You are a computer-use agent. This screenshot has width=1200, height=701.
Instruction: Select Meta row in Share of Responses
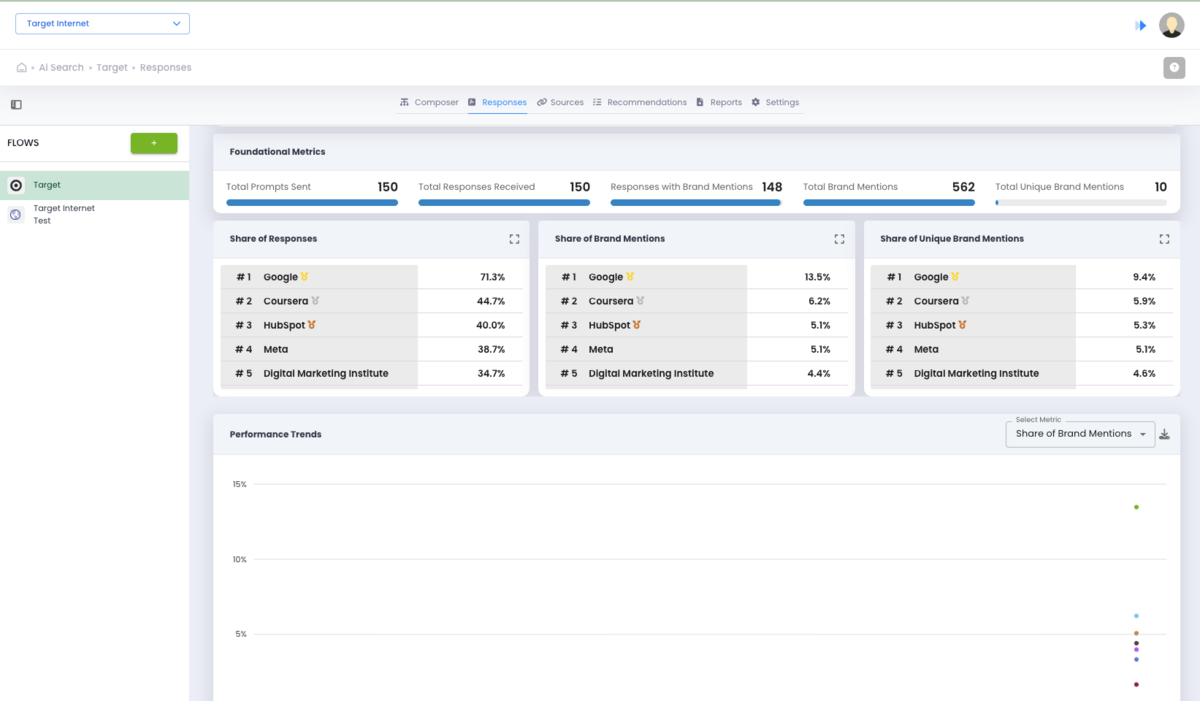pos(371,349)
